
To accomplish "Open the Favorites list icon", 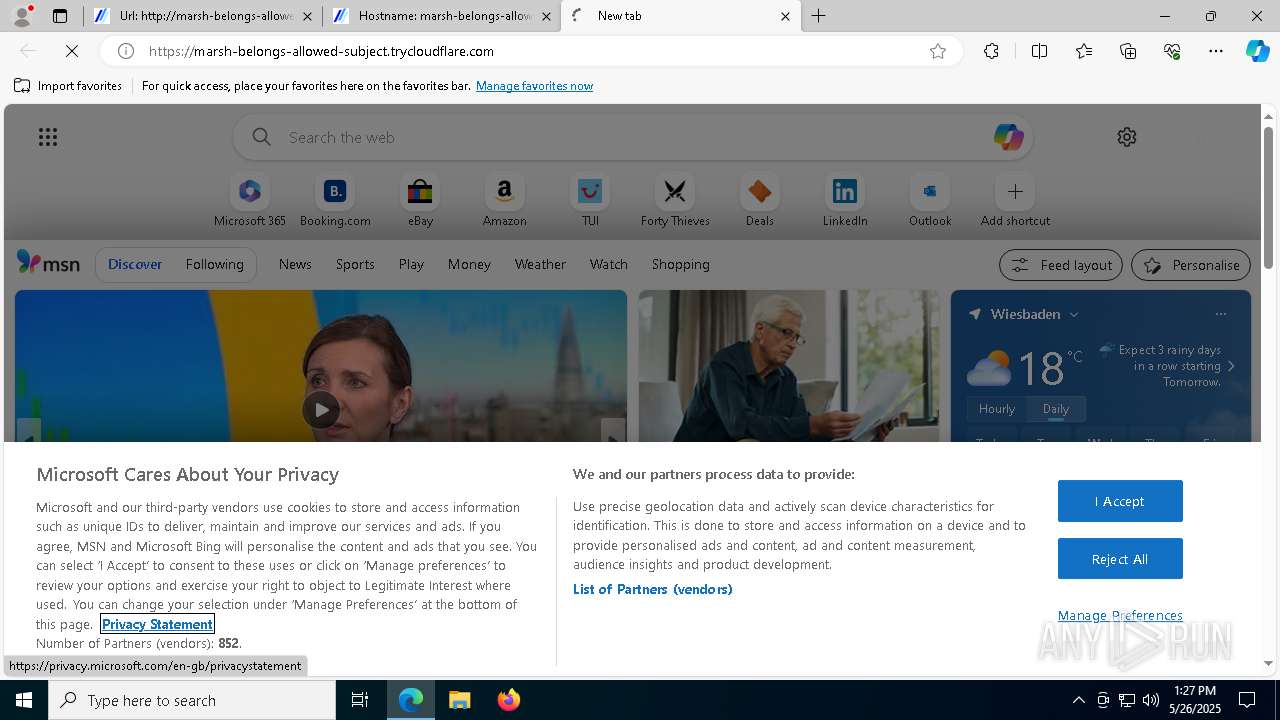I will (x=1084, y=51).
